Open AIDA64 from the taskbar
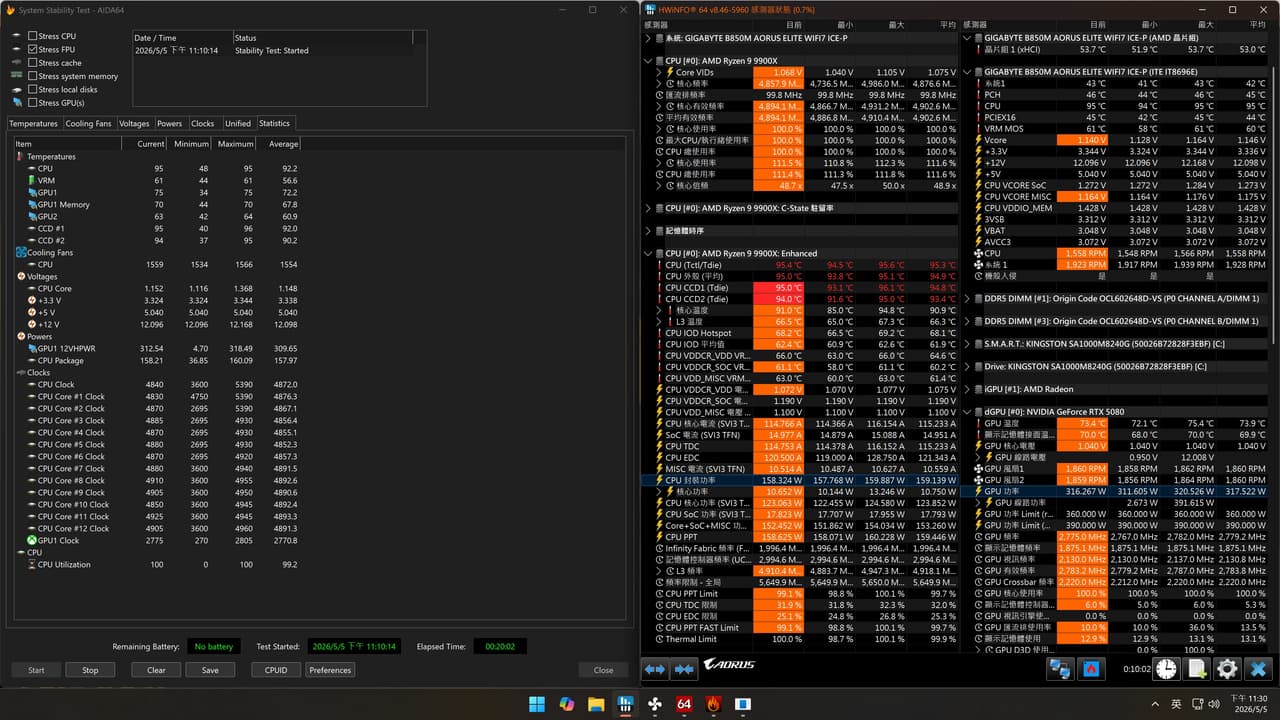Screen dimensions: 1280x720 [x=684, y=704]
